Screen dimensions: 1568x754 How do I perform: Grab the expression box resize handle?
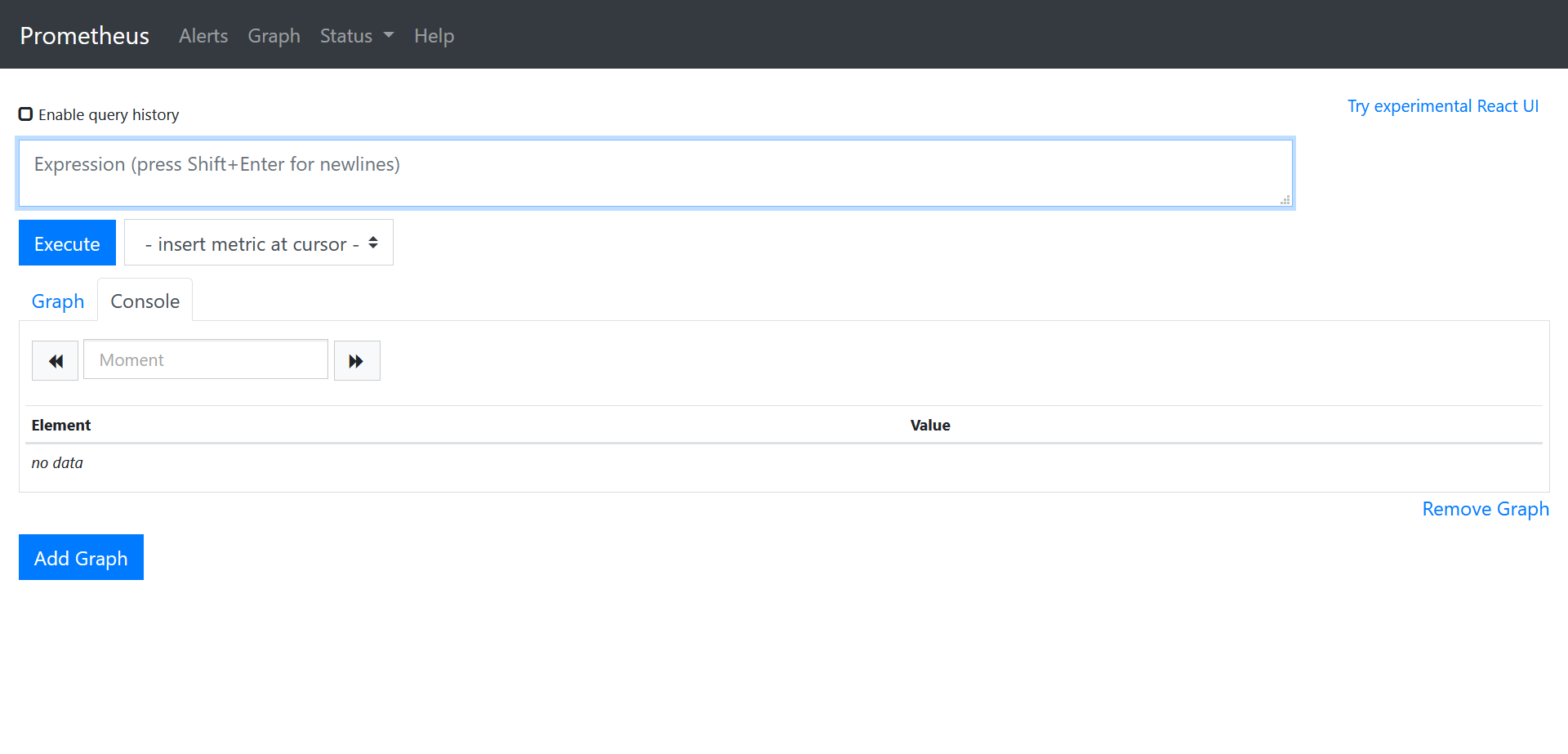click(1285, 199)
